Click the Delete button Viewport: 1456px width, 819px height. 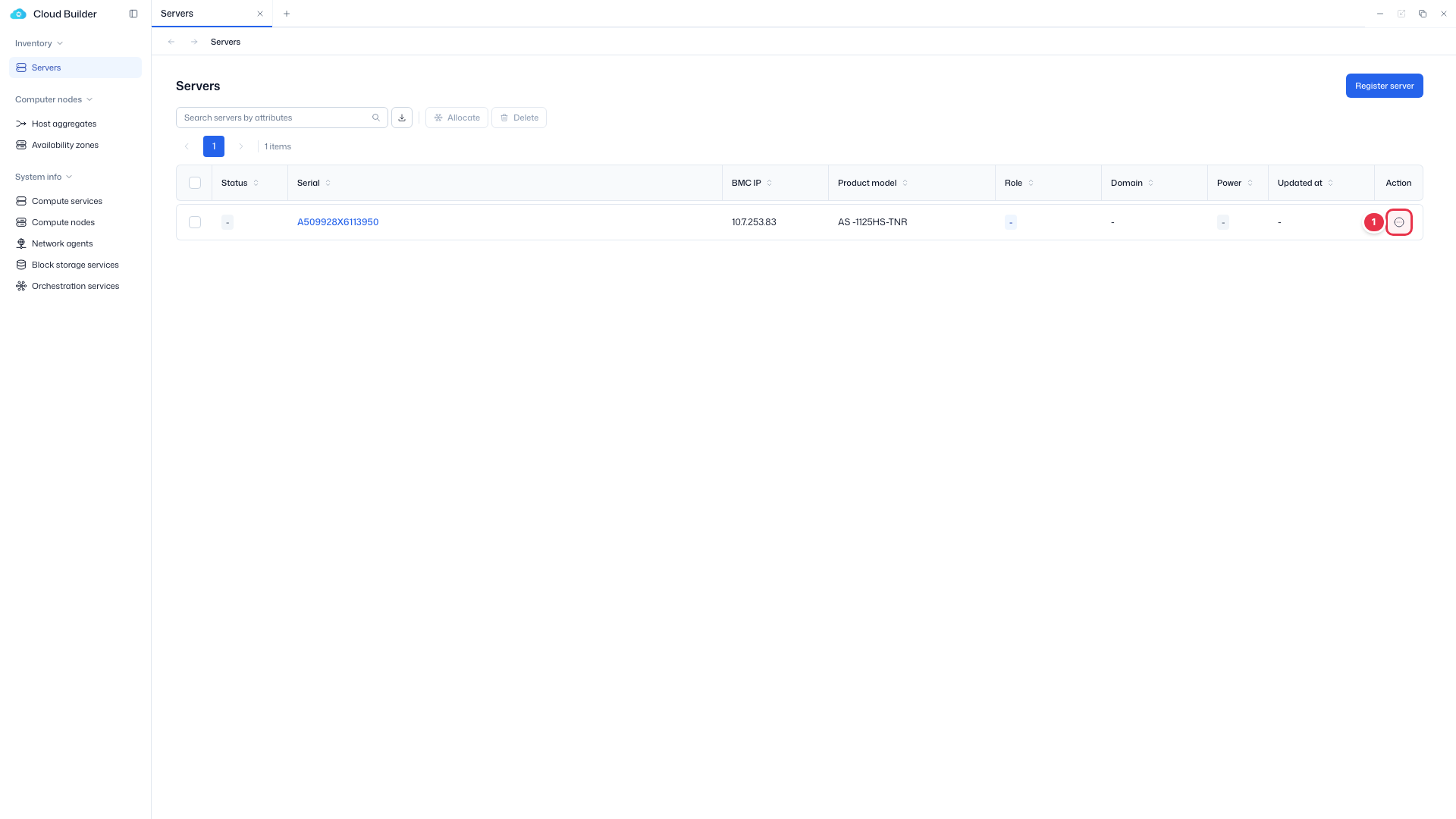pyautogui.click(x=519, y=118)
